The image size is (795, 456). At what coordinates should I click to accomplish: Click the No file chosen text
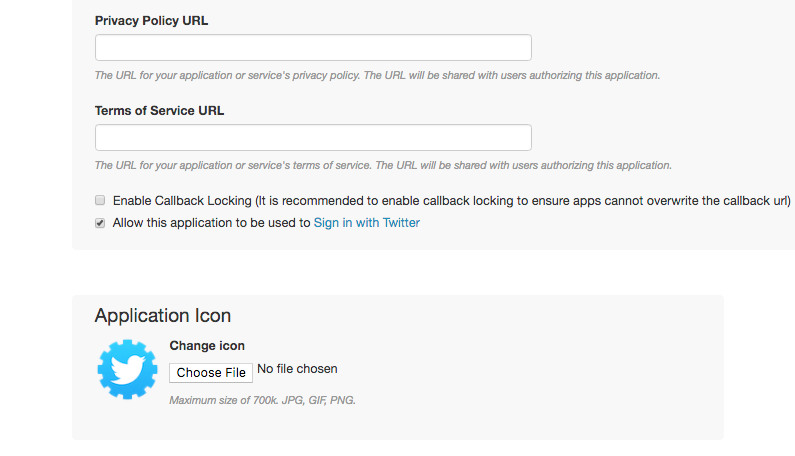pyautogui.click(x=297, y=369)
